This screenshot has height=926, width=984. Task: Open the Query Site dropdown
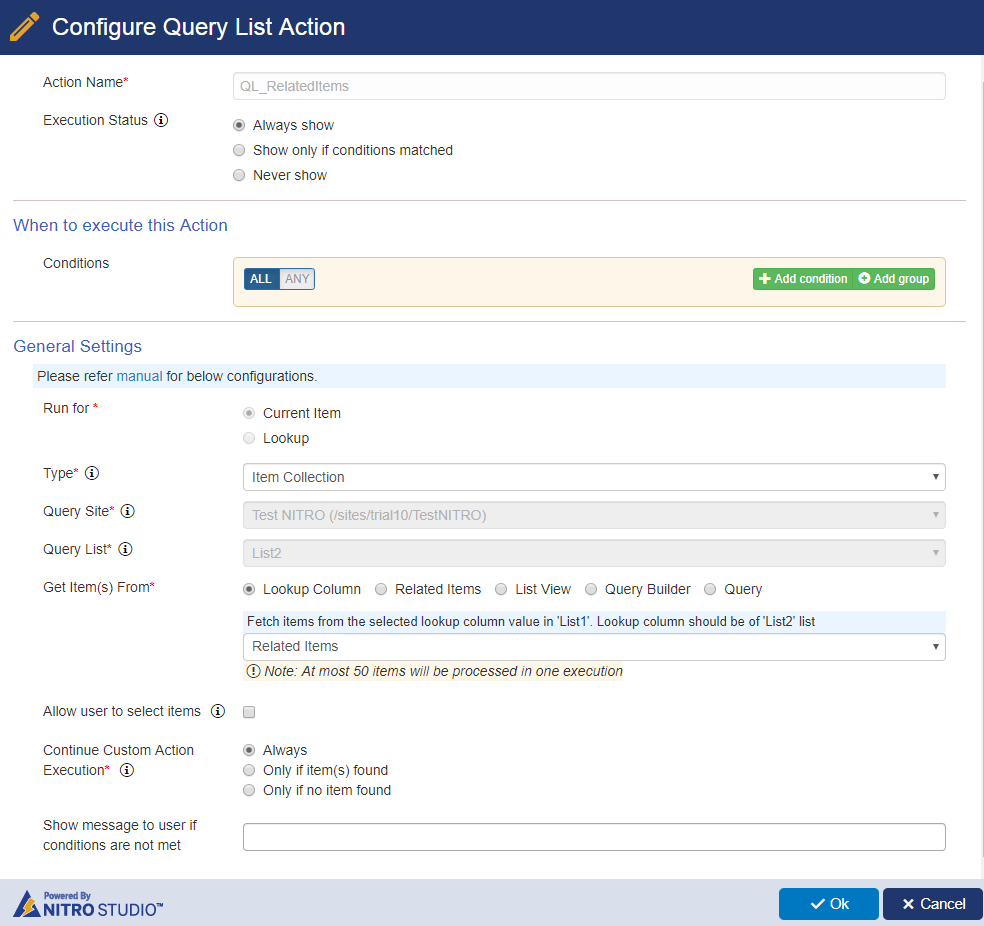coord(594,515)
